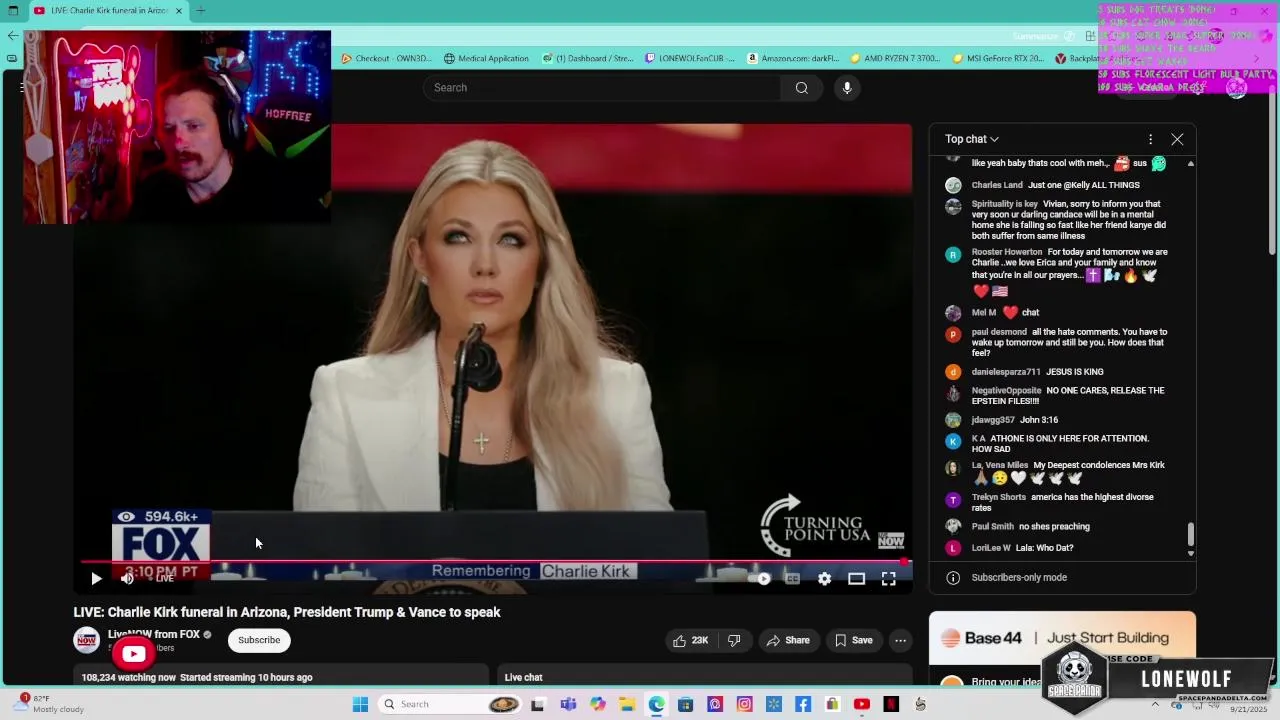1280x720 pixels.
Task: Open Windows Start menu
Action: point(360,704)
